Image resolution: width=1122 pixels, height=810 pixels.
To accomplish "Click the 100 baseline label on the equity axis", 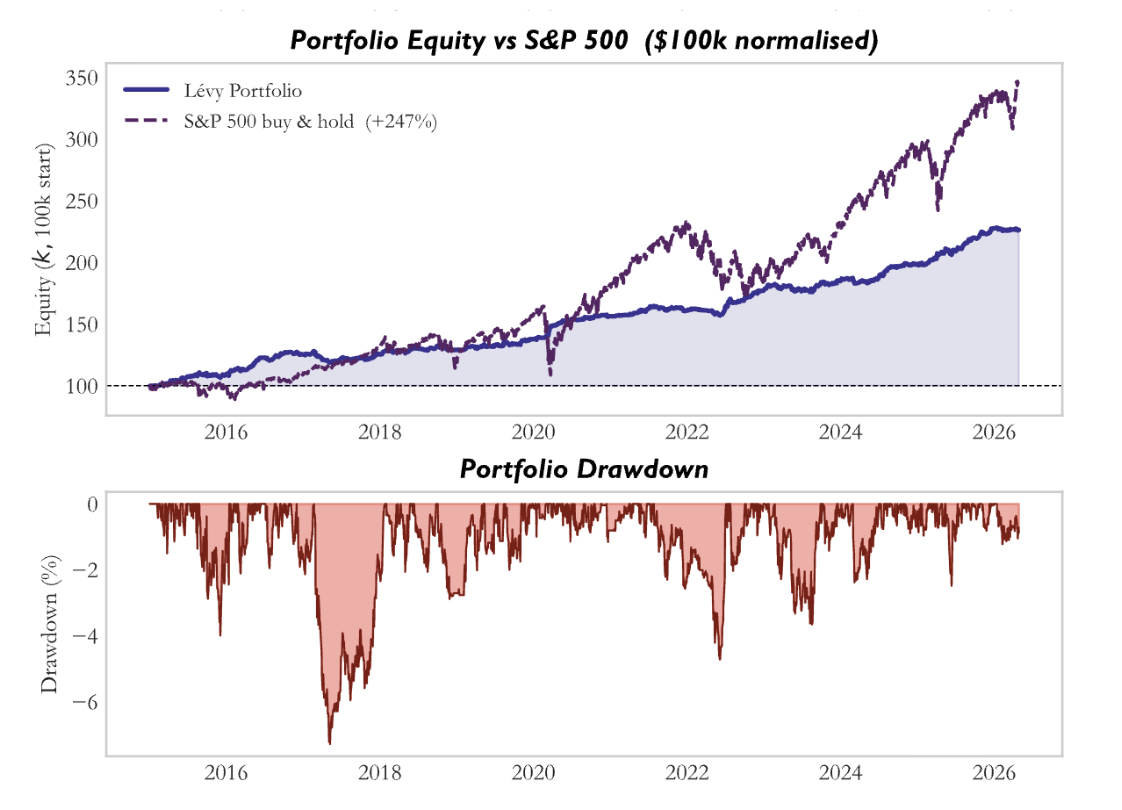I will point(82,386).
